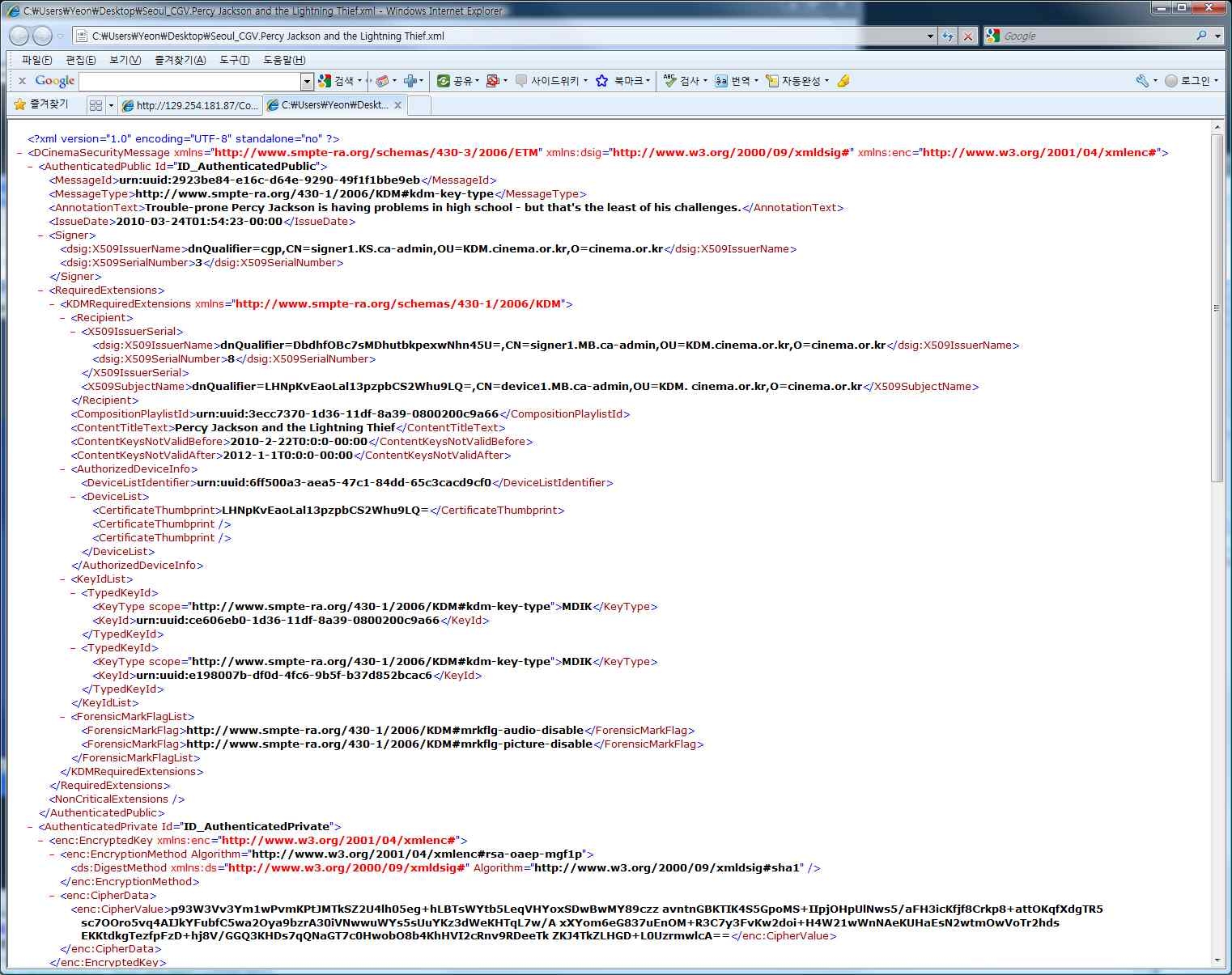Screen dimensions: 1232x975
Task: Go back with the Back arrow button
Action: click(19, 36)
